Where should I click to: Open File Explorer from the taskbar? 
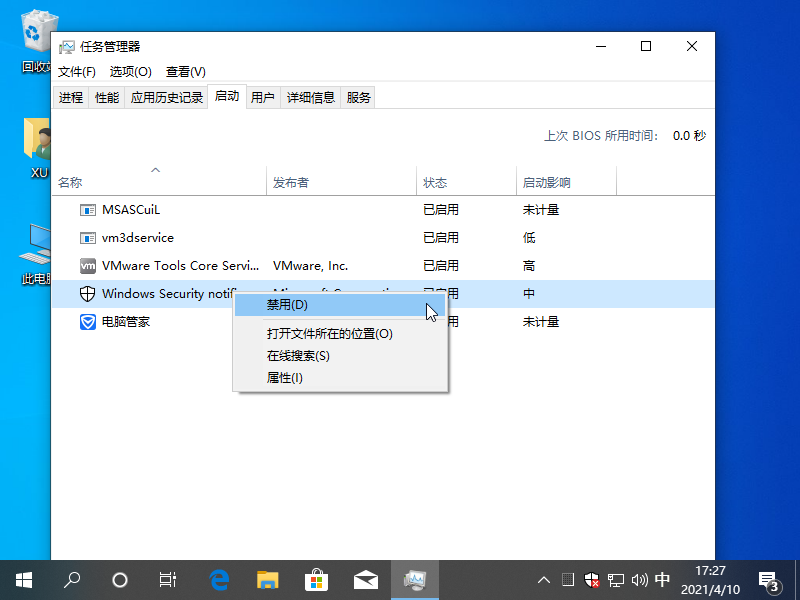[x=267, y=579]
